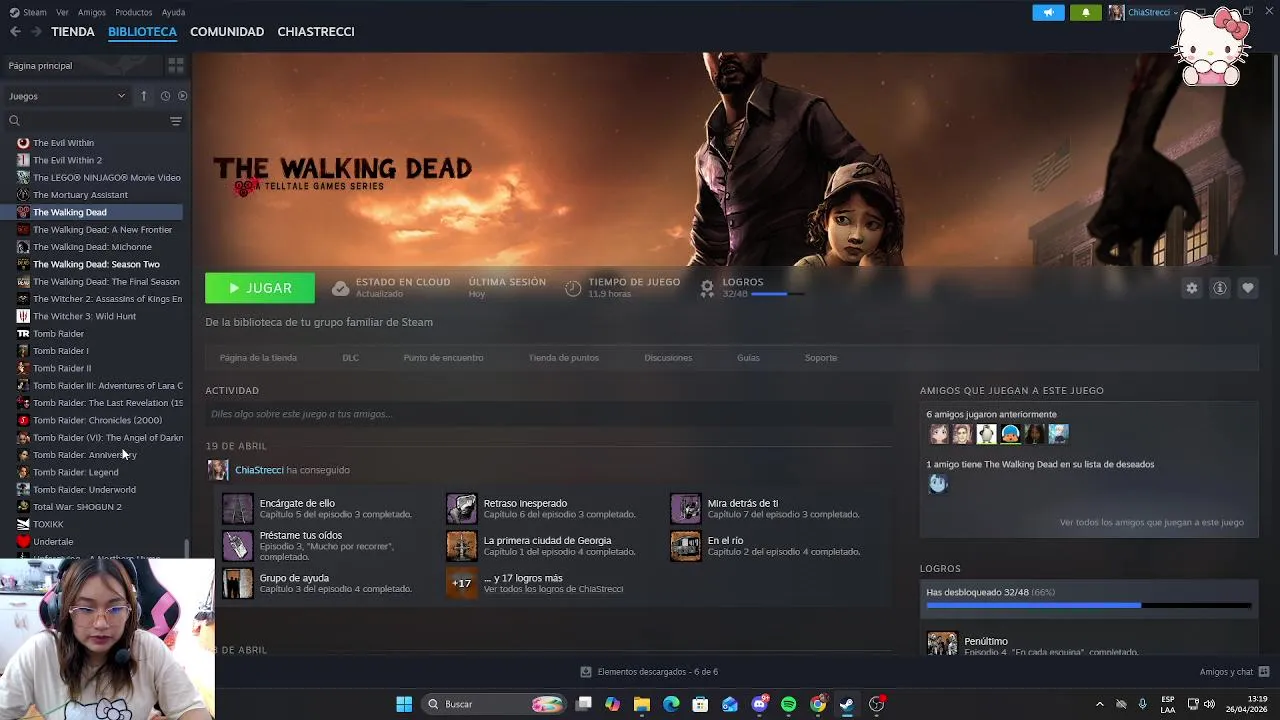
Task: Open the announcements megaphone button
Action: (x=1048, y=12)
